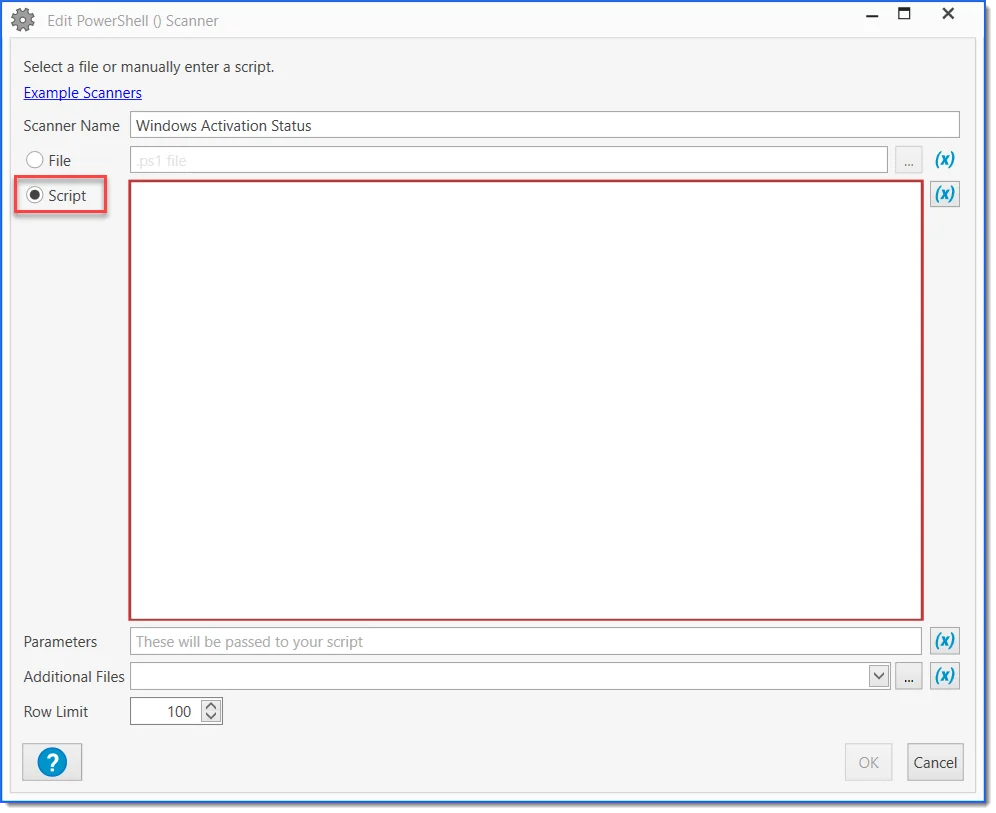Screen dimensions: 996x813
Task: Select the File radio button
Action: (35, 160)
